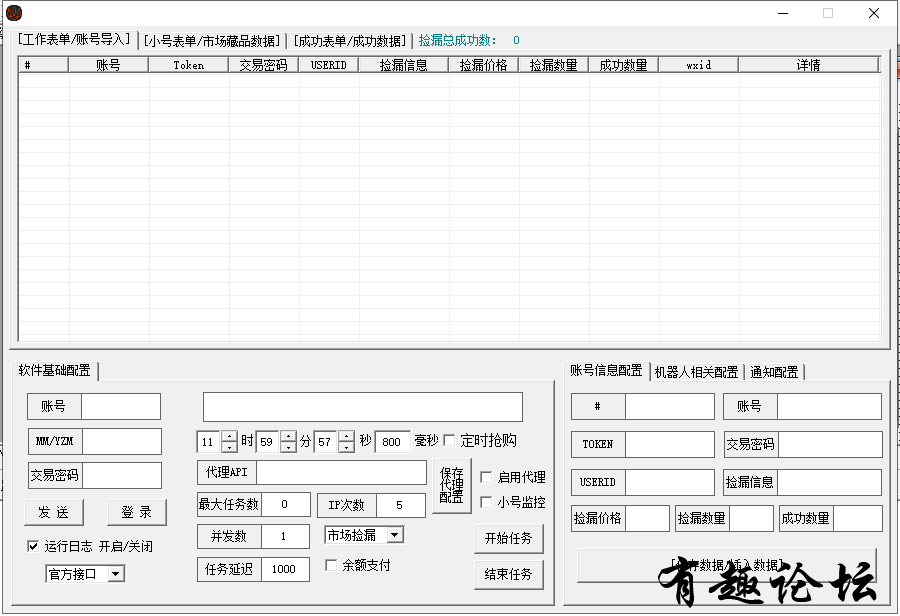Enable the 小号监控 checkbox

[486, 502]
